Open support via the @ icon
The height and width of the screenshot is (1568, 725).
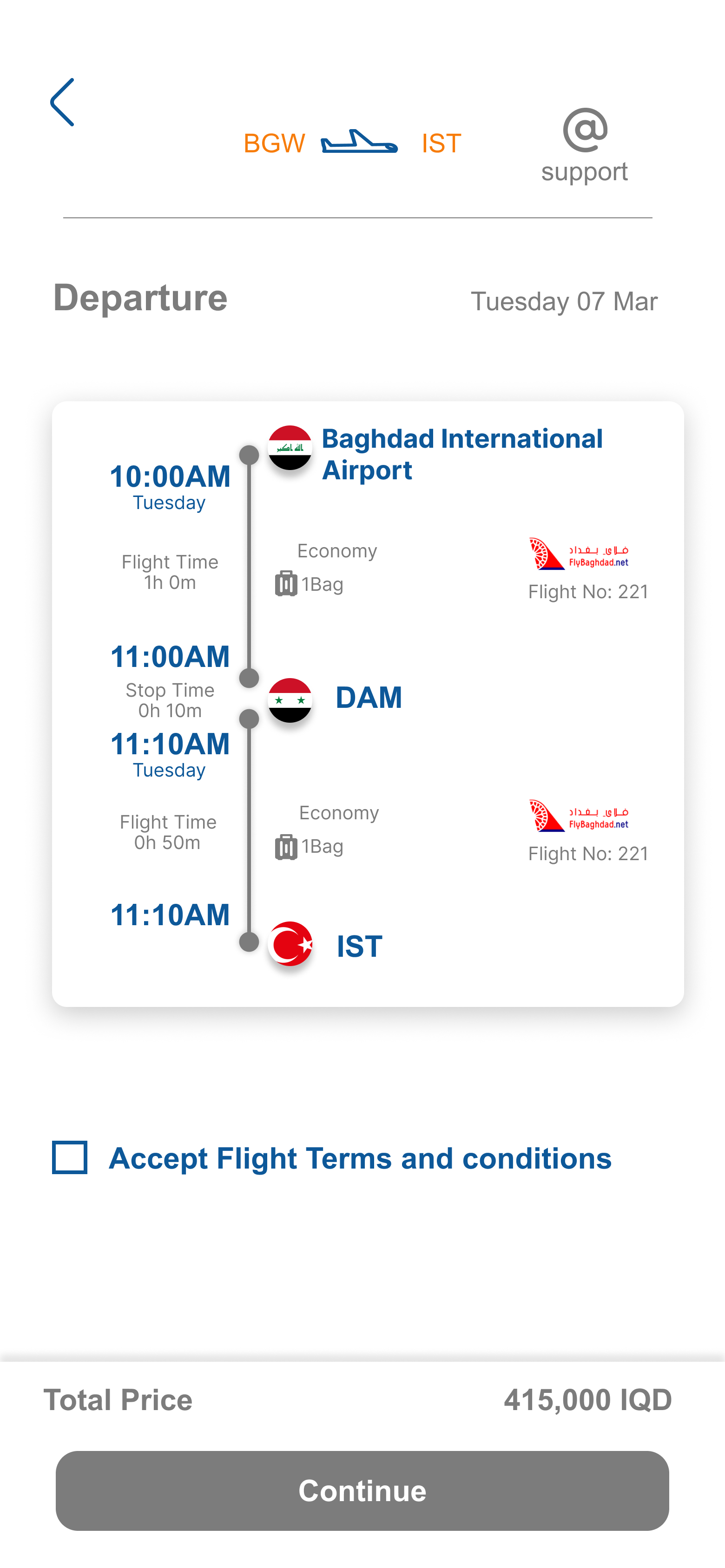point(585,130)
